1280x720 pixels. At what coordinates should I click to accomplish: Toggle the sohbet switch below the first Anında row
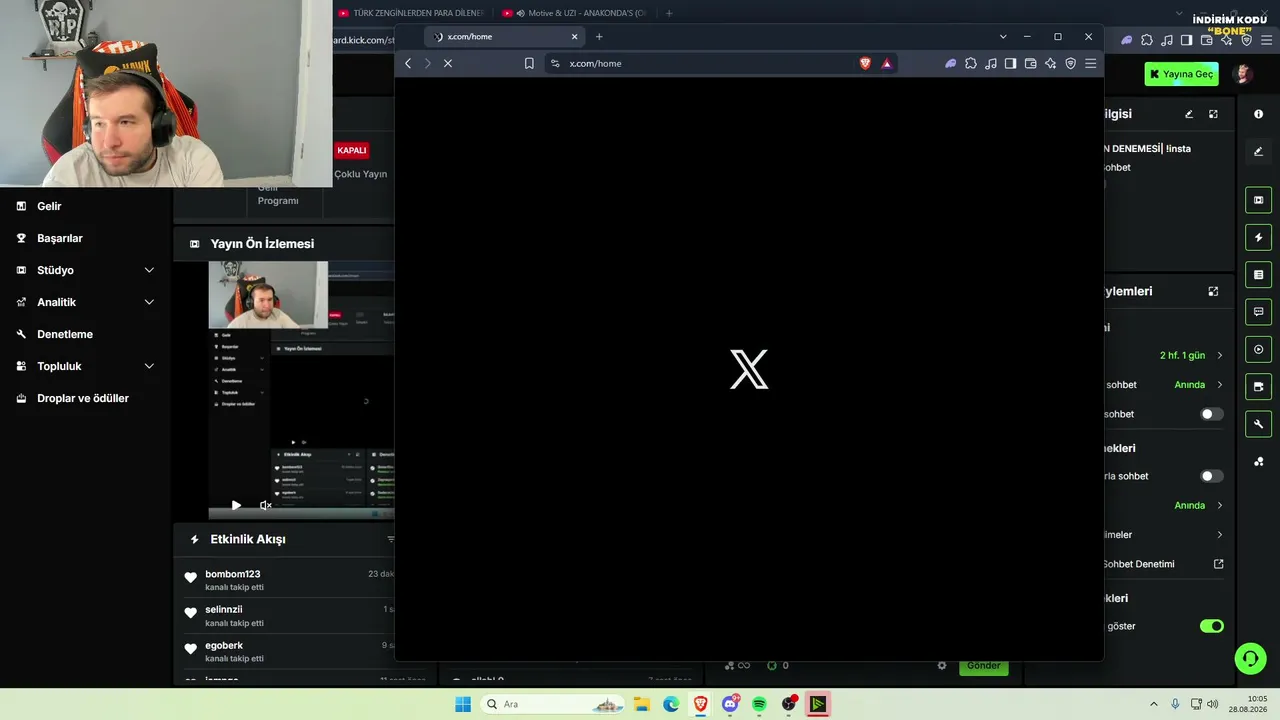pos(1212,414)
